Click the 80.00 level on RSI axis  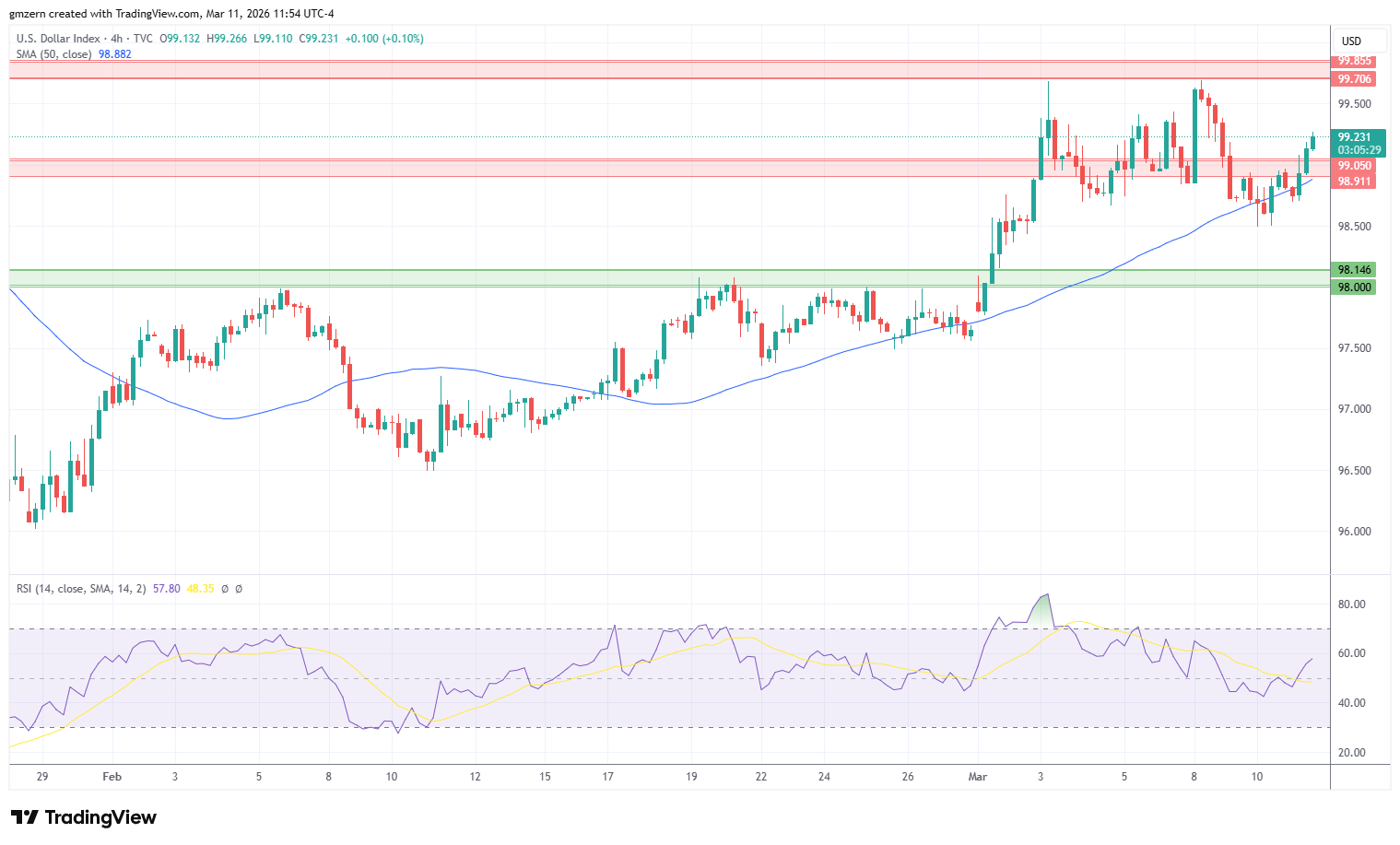[1352, 604]
